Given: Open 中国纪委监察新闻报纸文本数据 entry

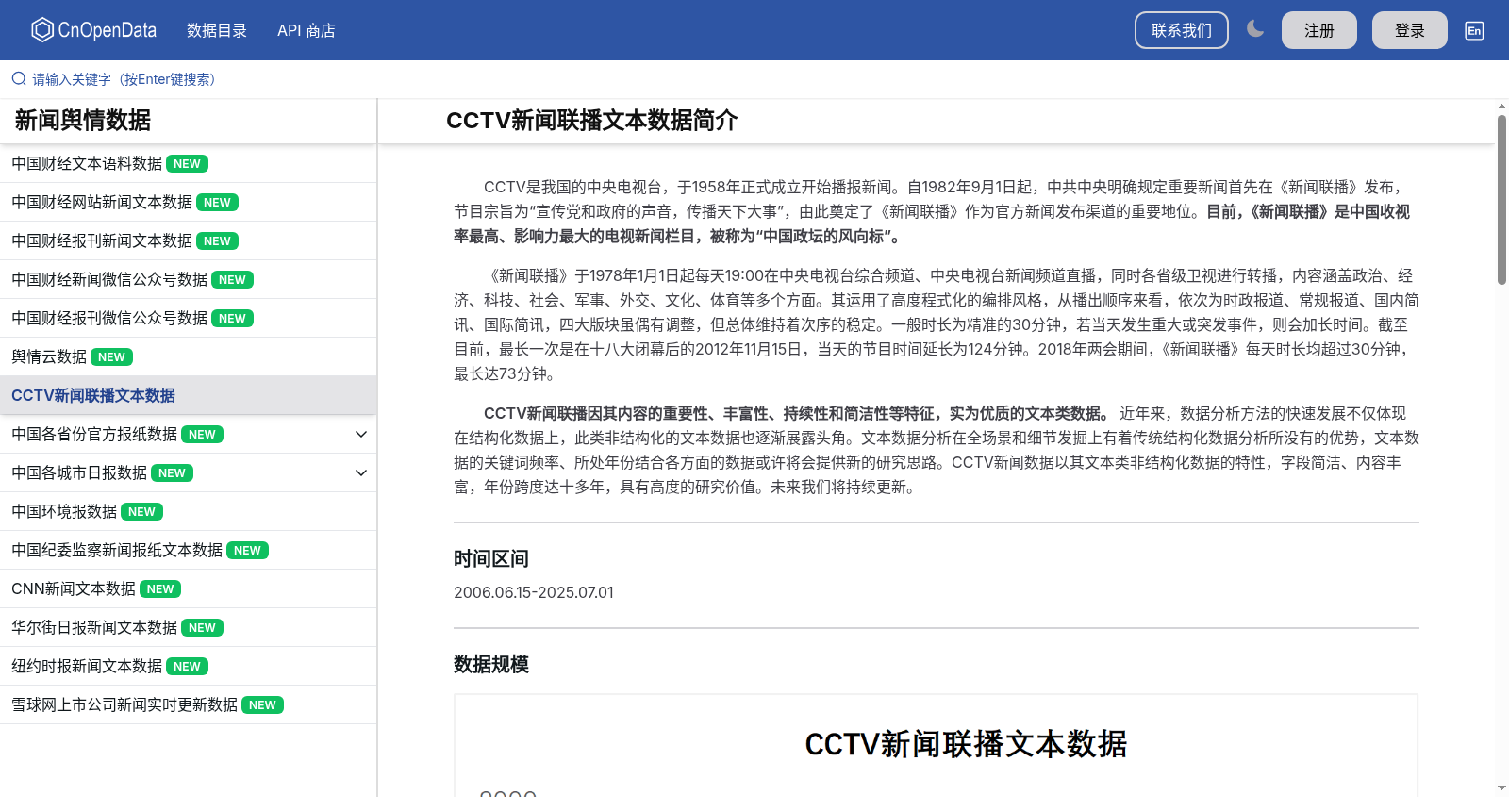Looking at the screenshot, I should click(188, 551).
